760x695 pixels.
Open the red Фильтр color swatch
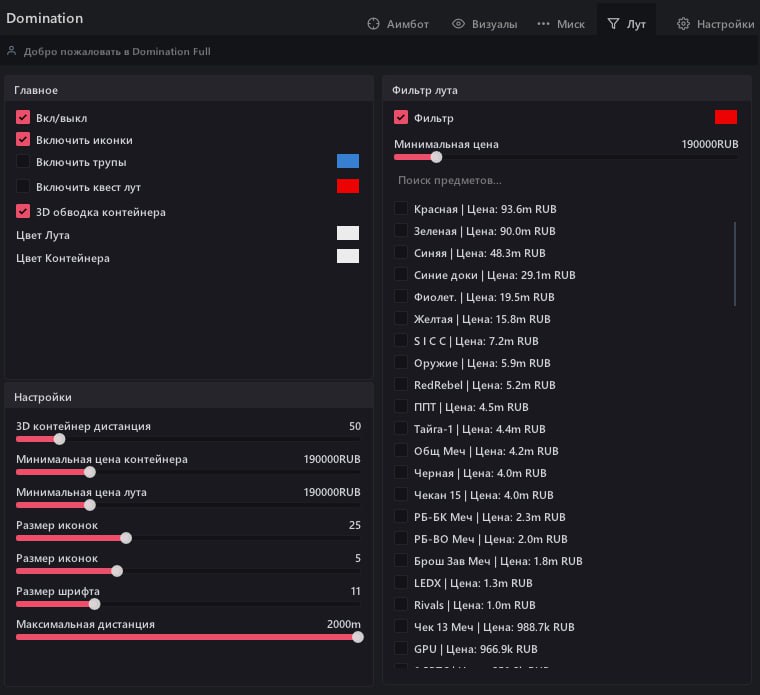click(726, 117)
